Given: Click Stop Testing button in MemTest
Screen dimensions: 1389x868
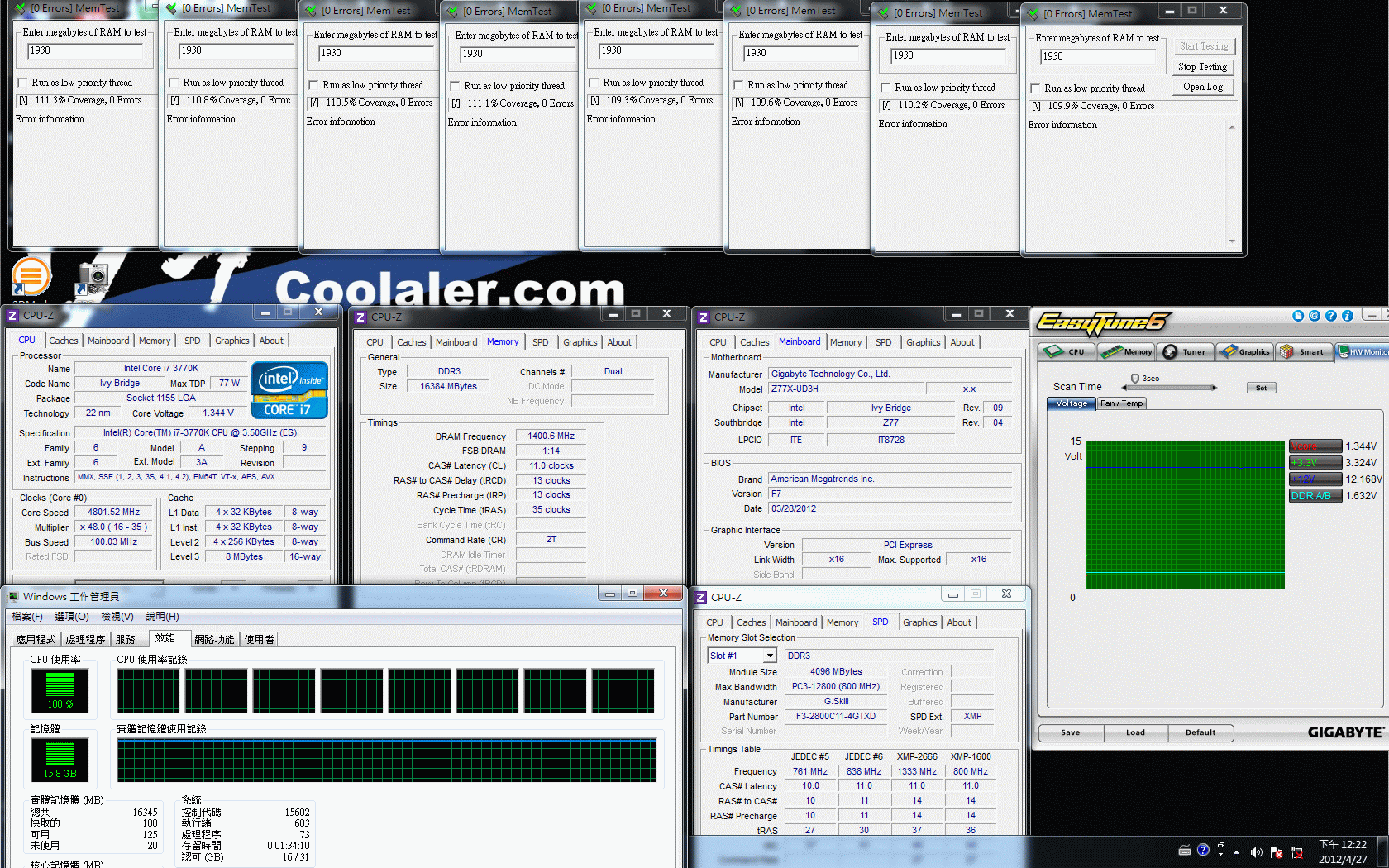Looking at the screenshot, I should tap(1202, 67).
